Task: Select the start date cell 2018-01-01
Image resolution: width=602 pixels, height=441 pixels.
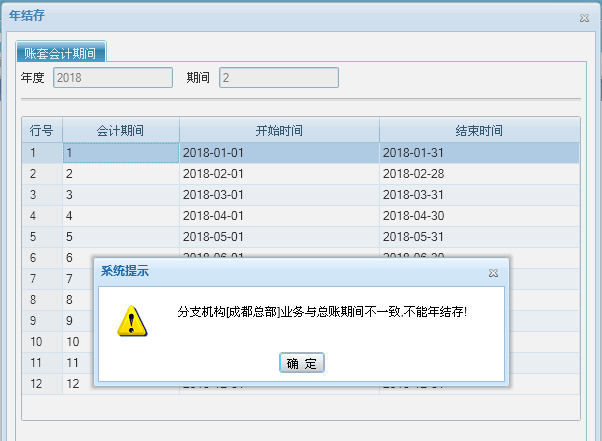Action: click(x=279, y=153)
